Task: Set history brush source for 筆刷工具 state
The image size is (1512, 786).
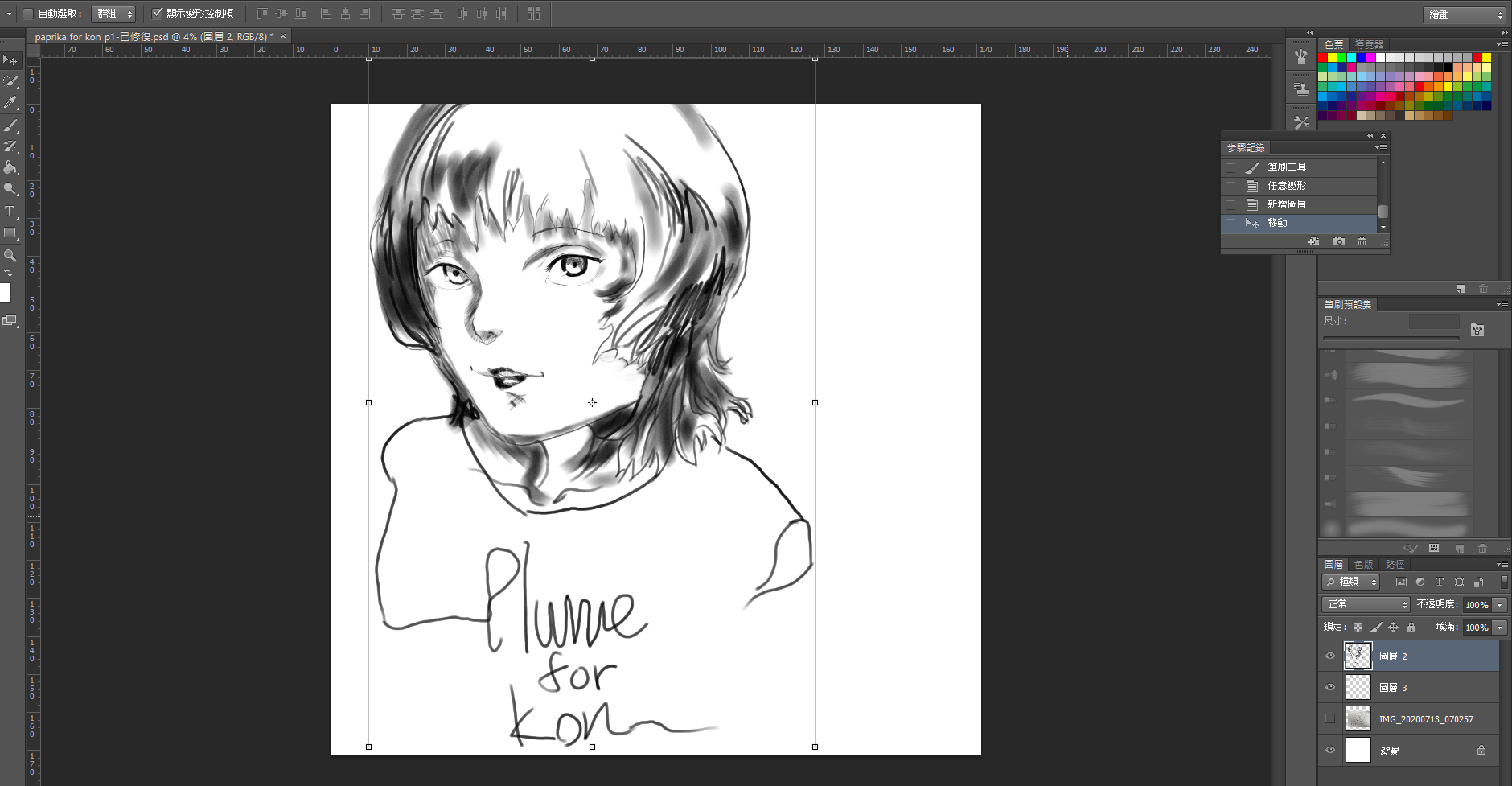Action: tap(1230, 167)
